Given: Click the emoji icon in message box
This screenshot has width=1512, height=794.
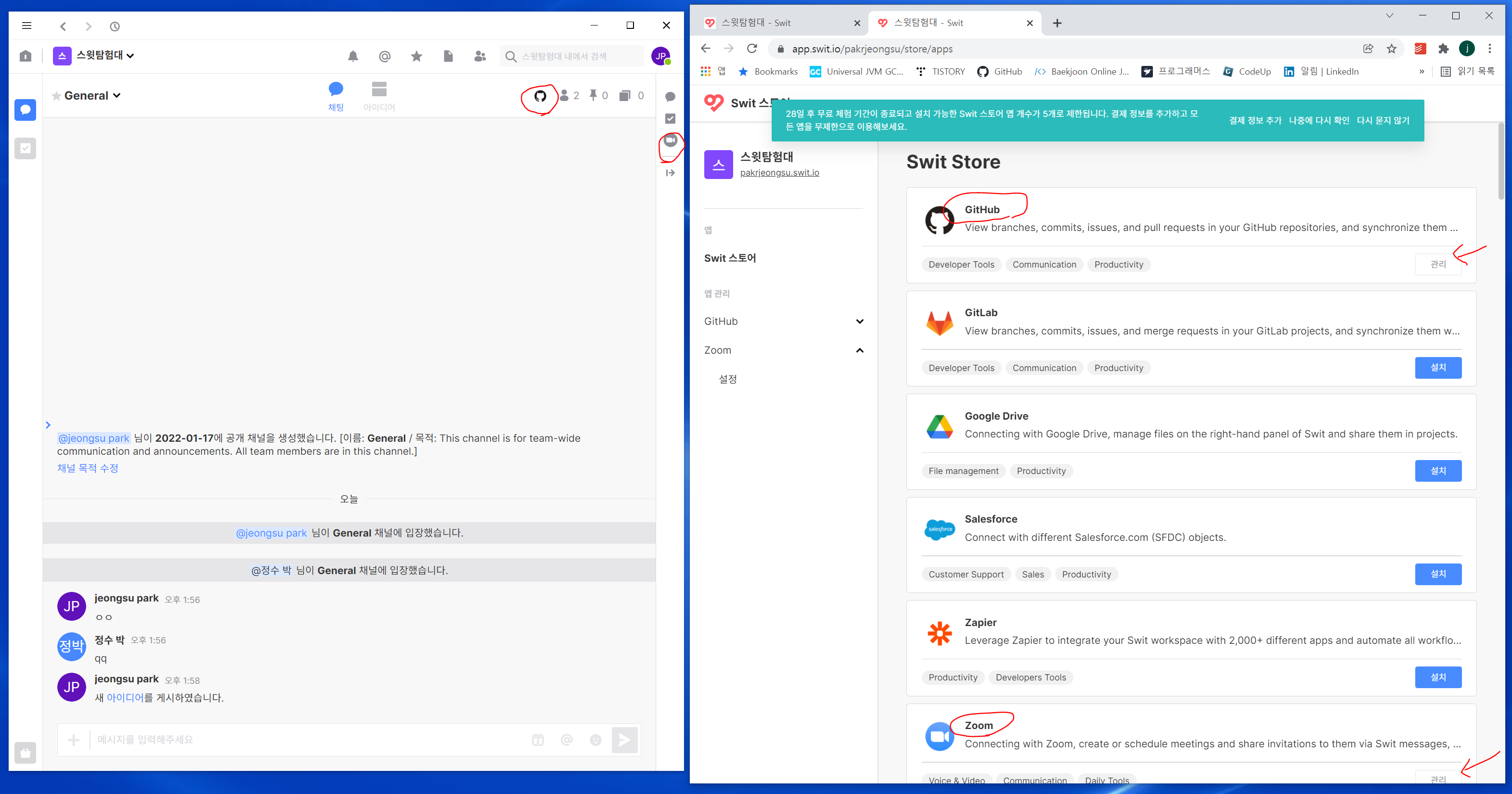Looking at the screenshot, I should tap(595, 740).
